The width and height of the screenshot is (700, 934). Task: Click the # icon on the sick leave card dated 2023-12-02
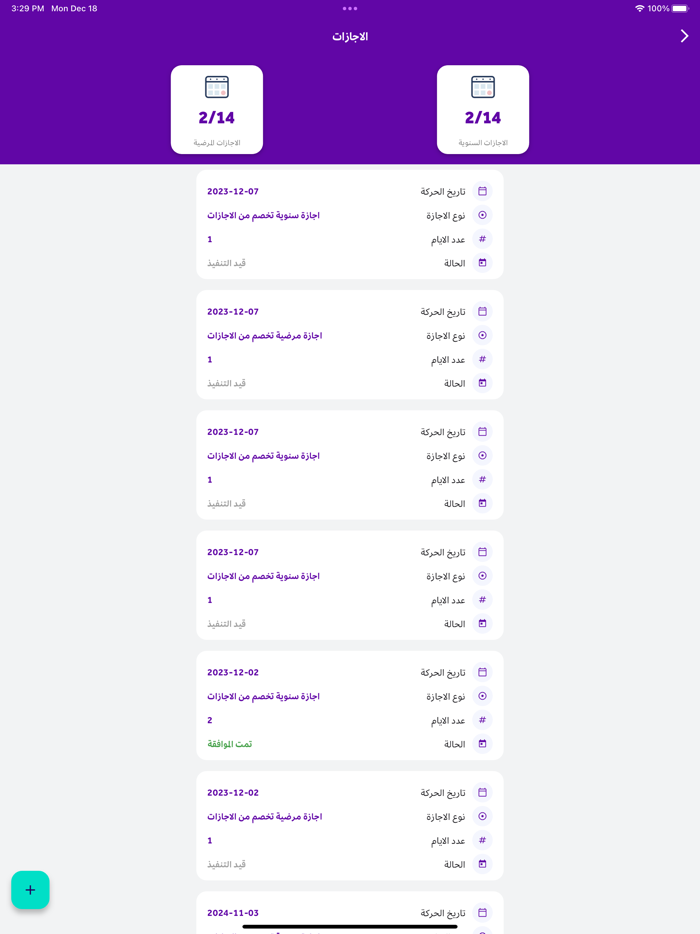point(482,840)
